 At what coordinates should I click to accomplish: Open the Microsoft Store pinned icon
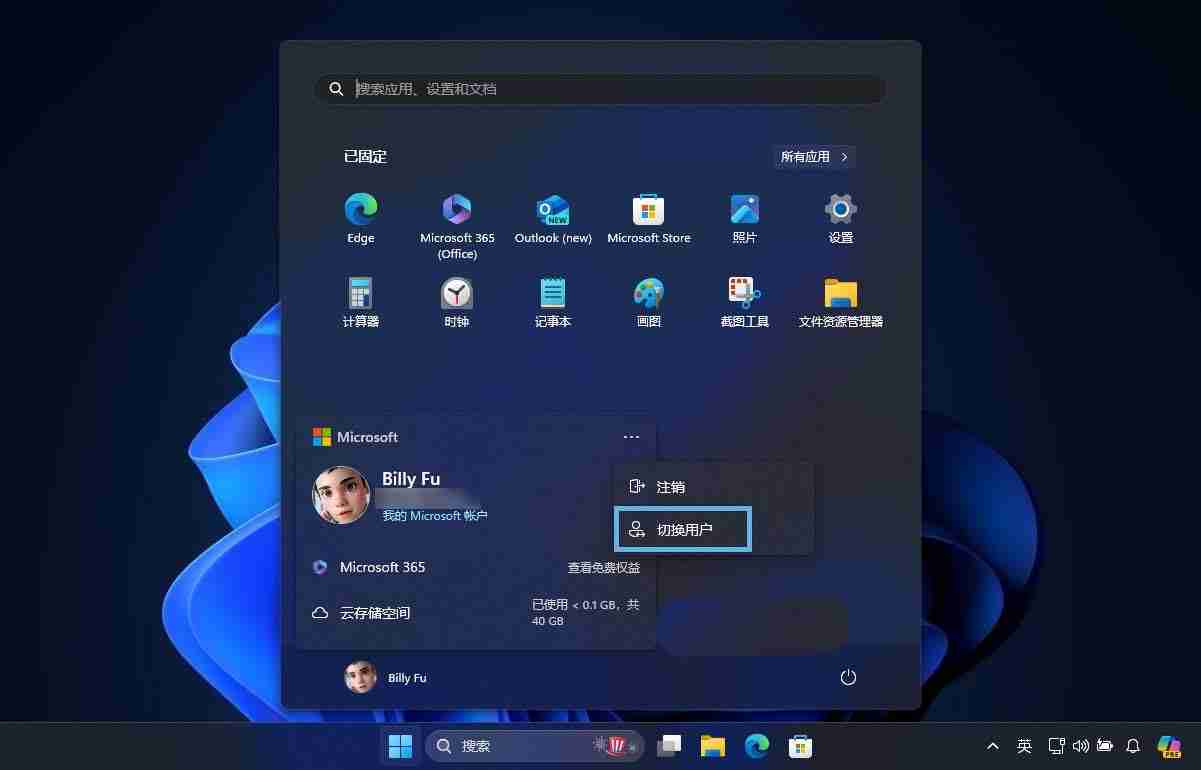[649, 212]
